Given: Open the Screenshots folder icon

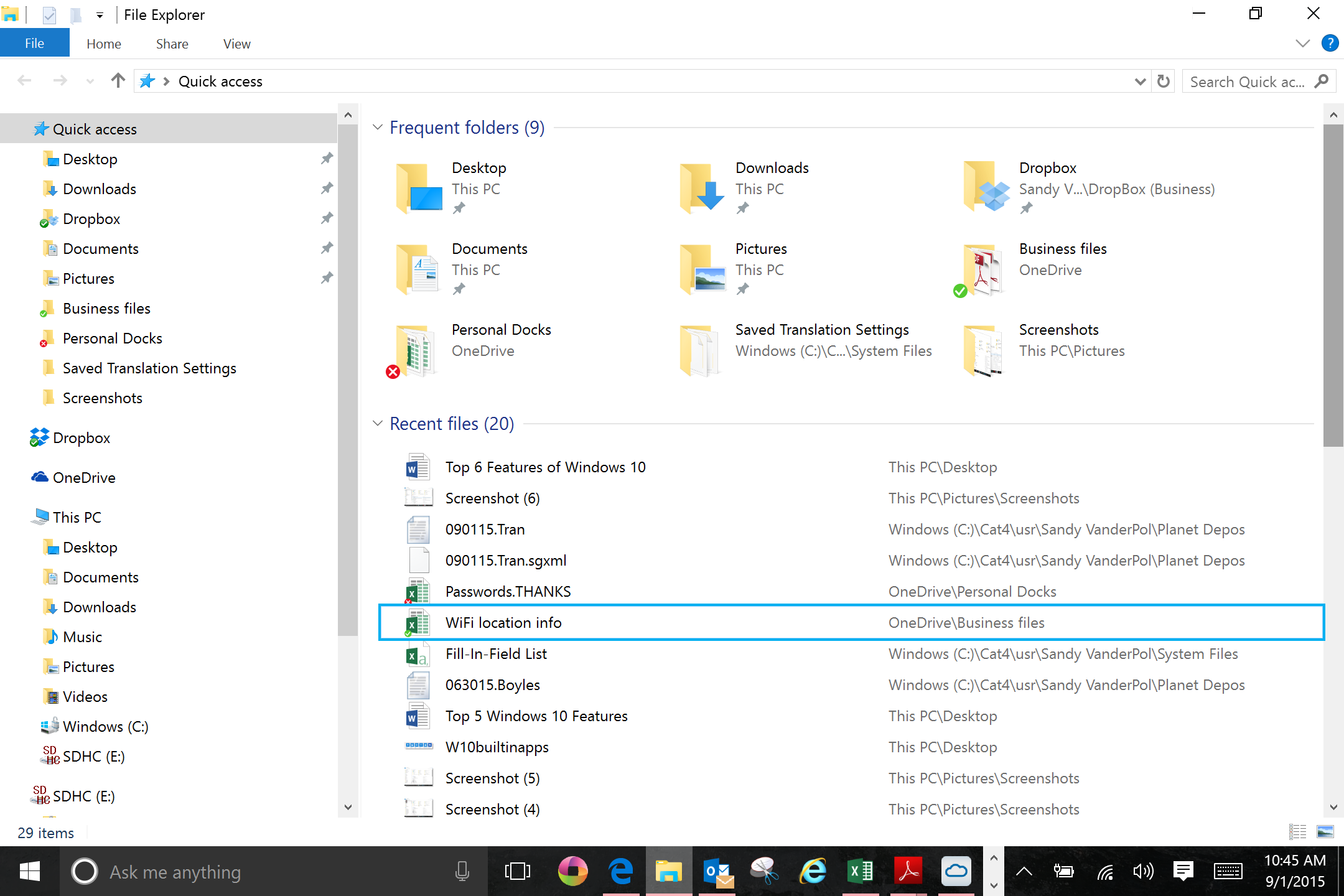Looking at the screenshot, I should click(x=984, y=350).
